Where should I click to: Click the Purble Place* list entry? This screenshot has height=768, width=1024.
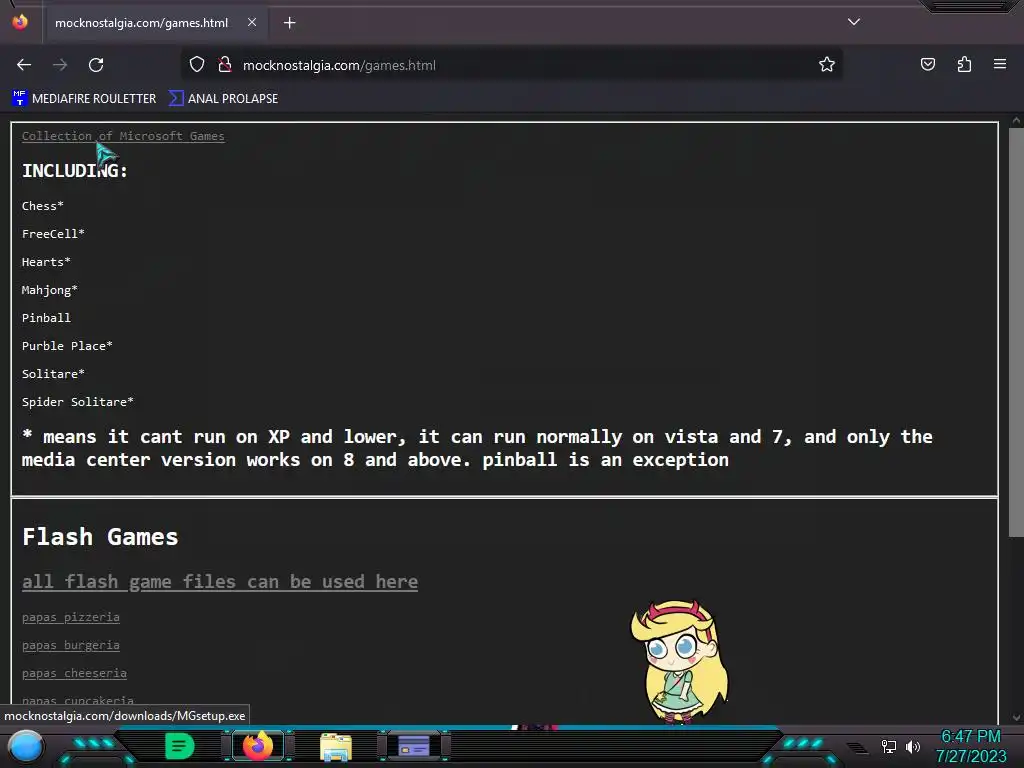tap(67, 346)
